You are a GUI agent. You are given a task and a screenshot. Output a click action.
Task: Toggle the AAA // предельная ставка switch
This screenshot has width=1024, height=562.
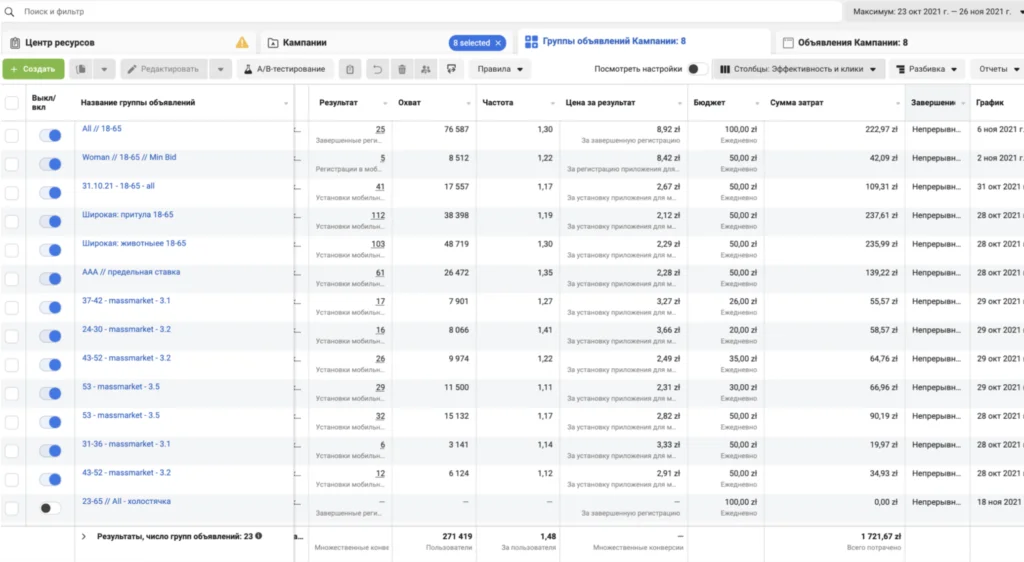click(50, 279)
